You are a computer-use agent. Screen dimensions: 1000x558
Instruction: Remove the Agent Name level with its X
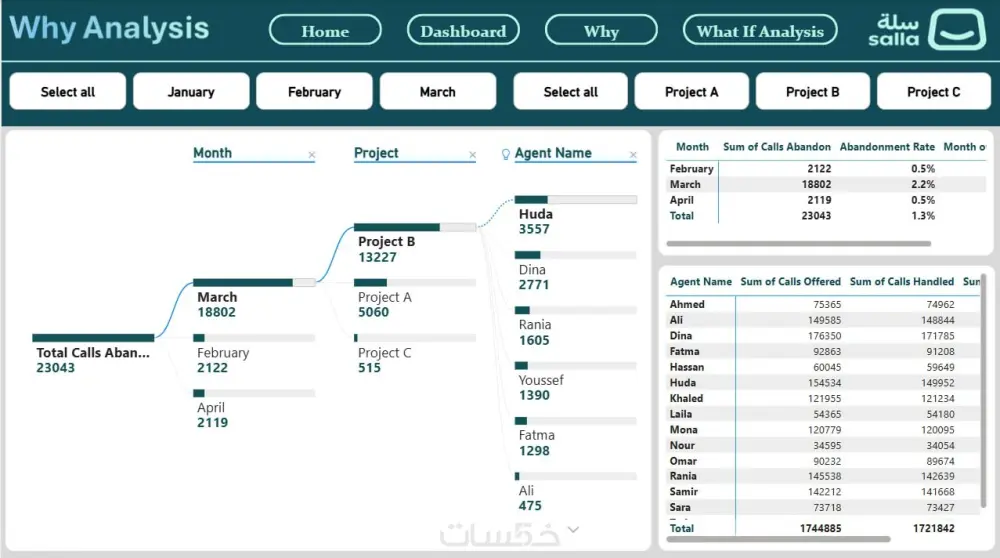point(633,154)
